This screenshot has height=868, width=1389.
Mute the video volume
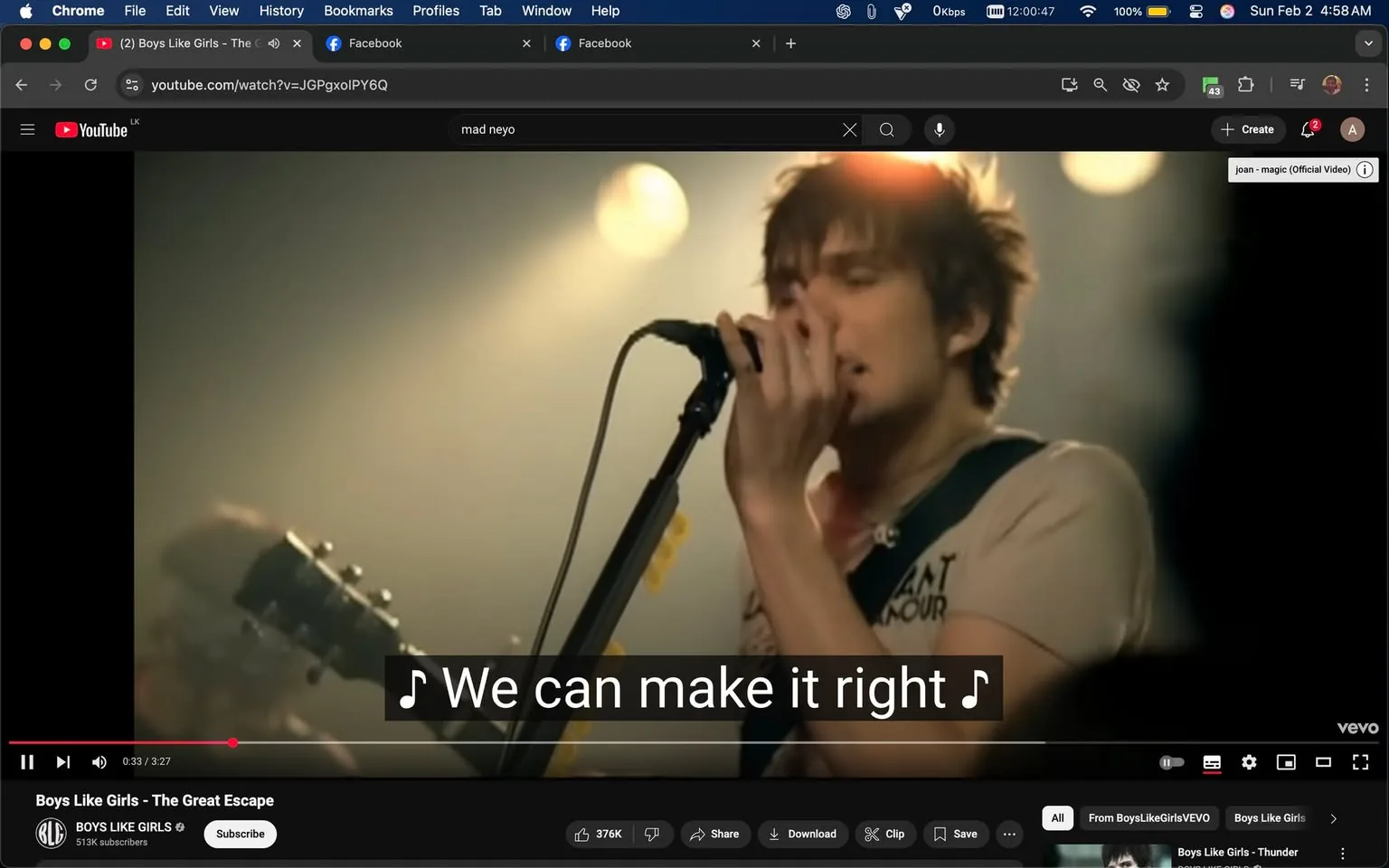pos(99,762)
